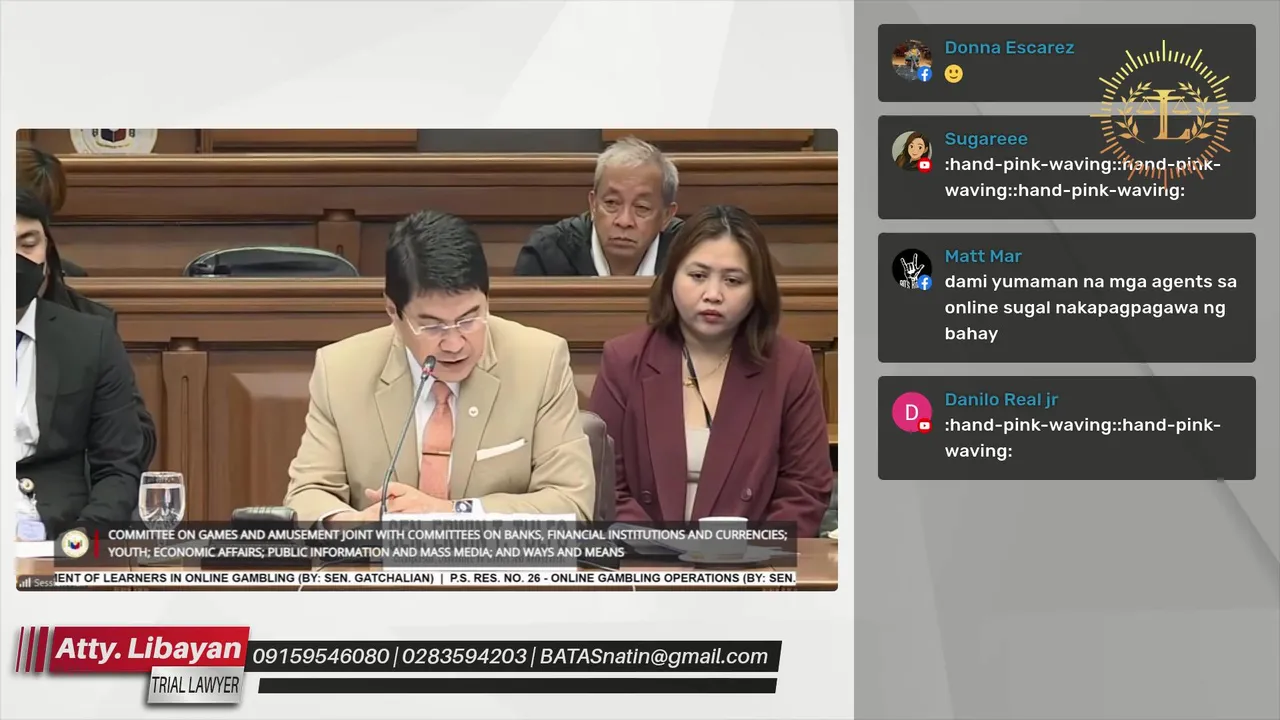Image resolution: width=1280 pixels, height=720 pixels.
Task: Click Matt Mar's profile avatar
Action: (x=911, y=269)
